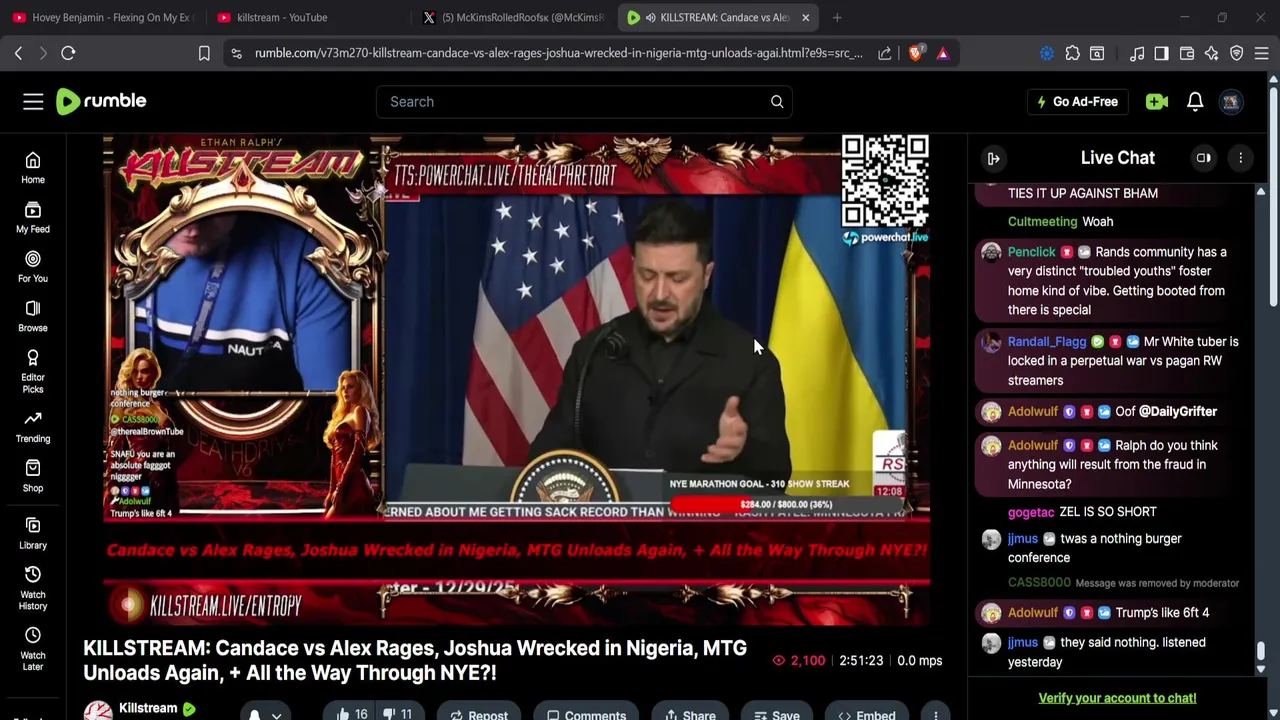Click the Go Ad-Free button
Image resolution: width=1280 pixels, height=720 pixels.
1077,101
